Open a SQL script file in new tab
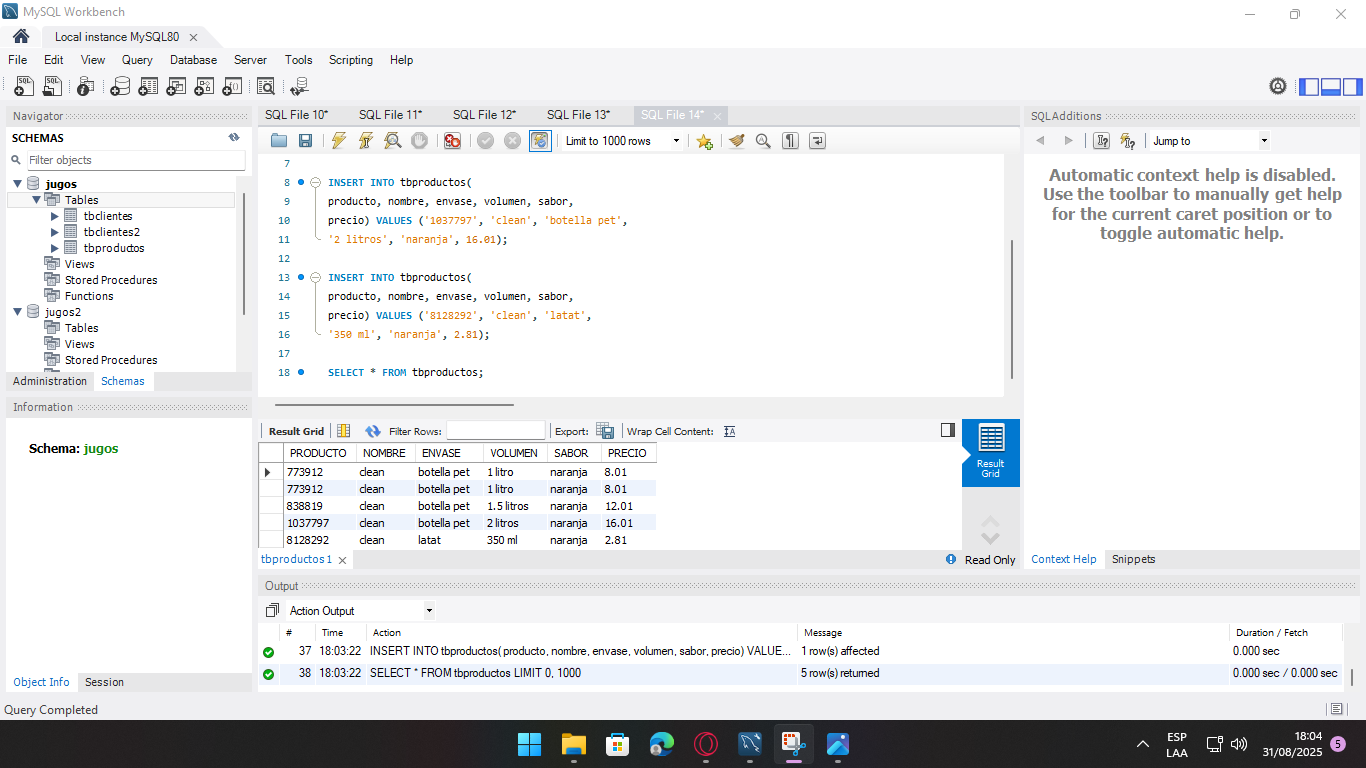The image size is (1366, 768). [51, 87]
